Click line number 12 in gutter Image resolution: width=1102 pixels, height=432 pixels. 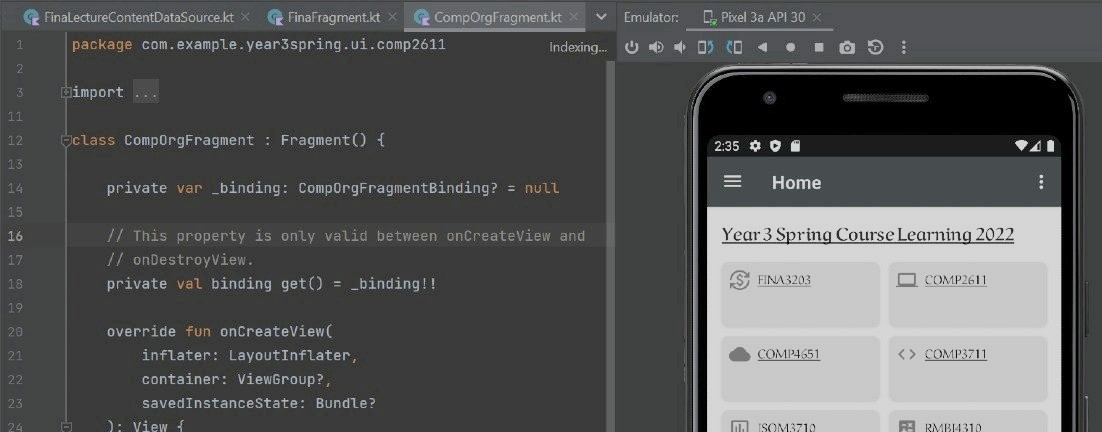point(15,140)
